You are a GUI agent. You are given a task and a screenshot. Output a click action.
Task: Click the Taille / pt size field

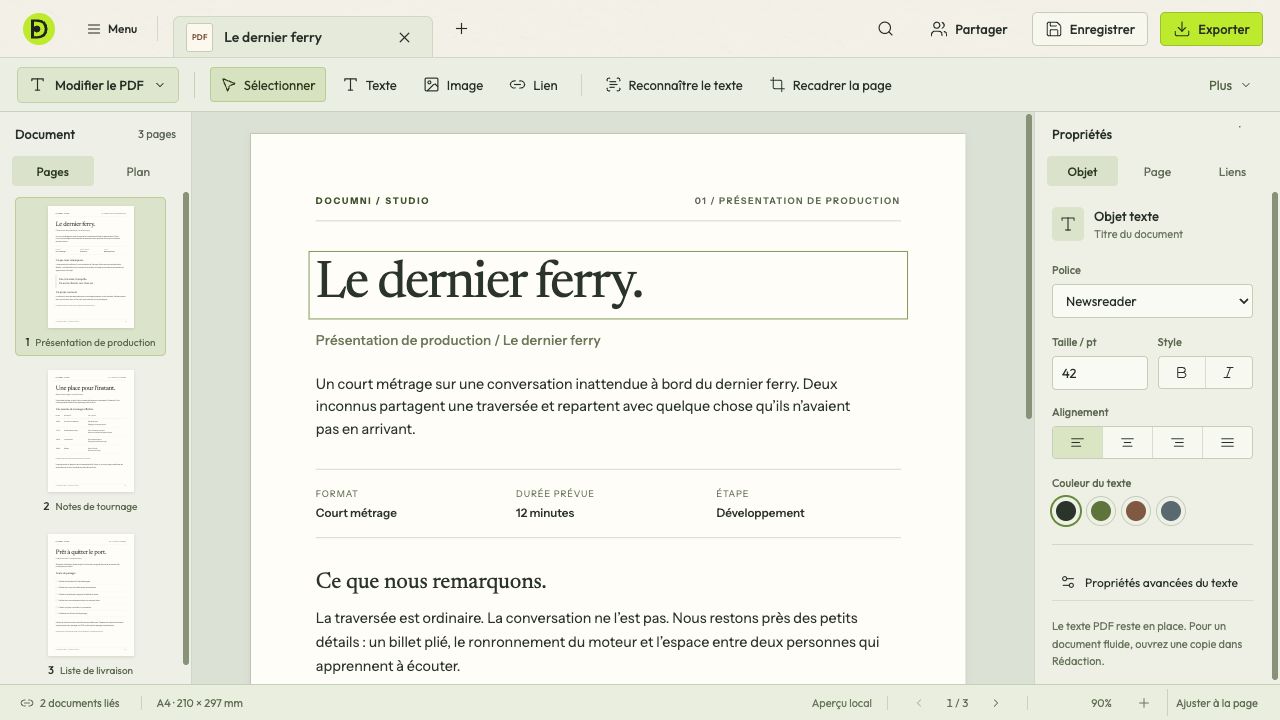click(1099, 373)
